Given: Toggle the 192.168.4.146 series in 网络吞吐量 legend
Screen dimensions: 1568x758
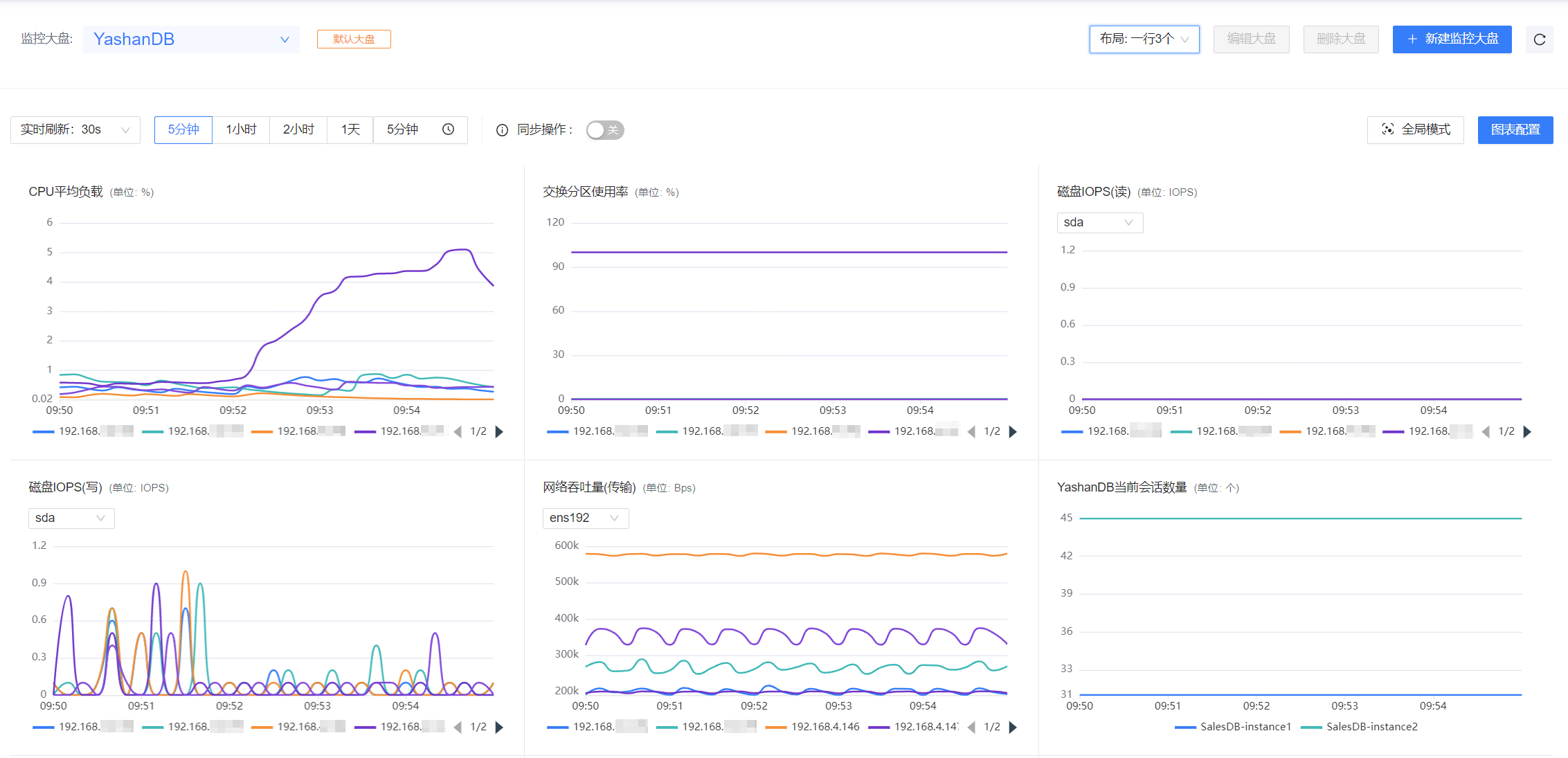Looking at the screenshot, I should (826, 727).
